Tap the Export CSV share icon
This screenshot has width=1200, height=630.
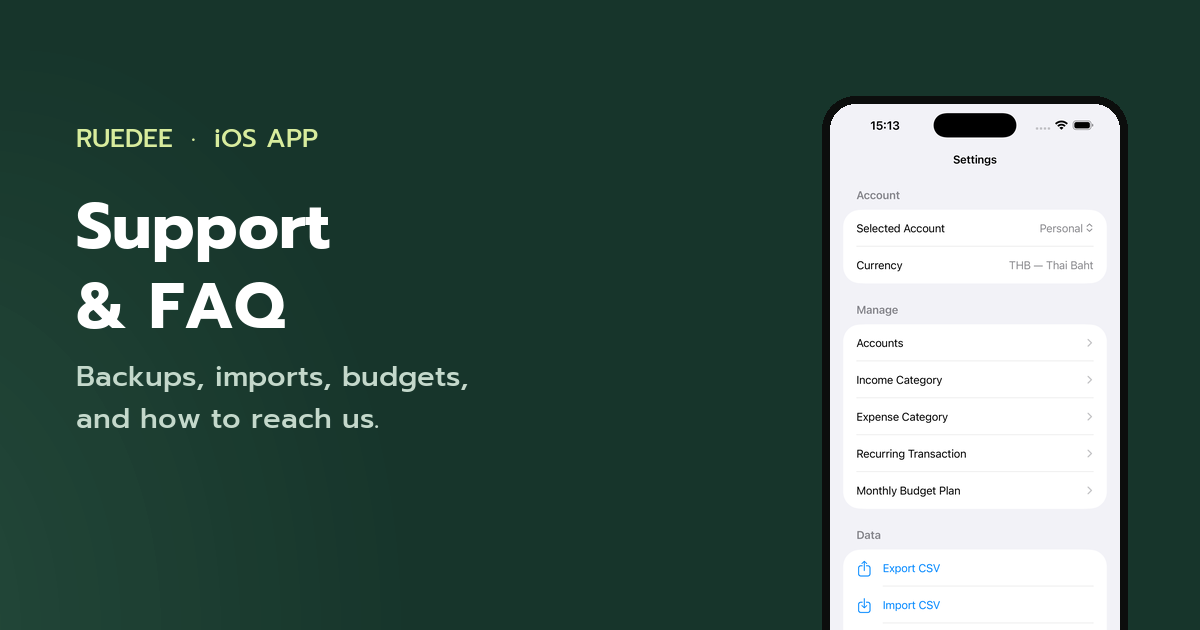tap(865, 568)
